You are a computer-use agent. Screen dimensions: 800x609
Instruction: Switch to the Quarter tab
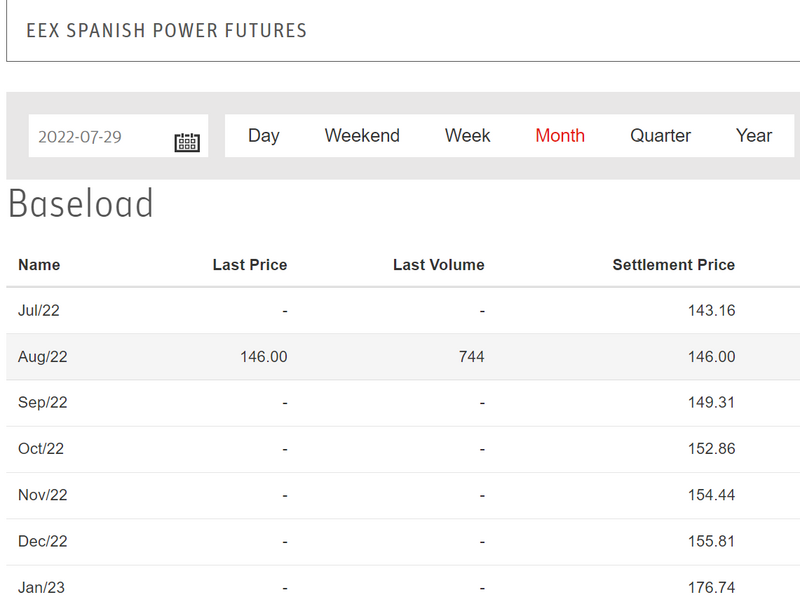coord(660,136)
